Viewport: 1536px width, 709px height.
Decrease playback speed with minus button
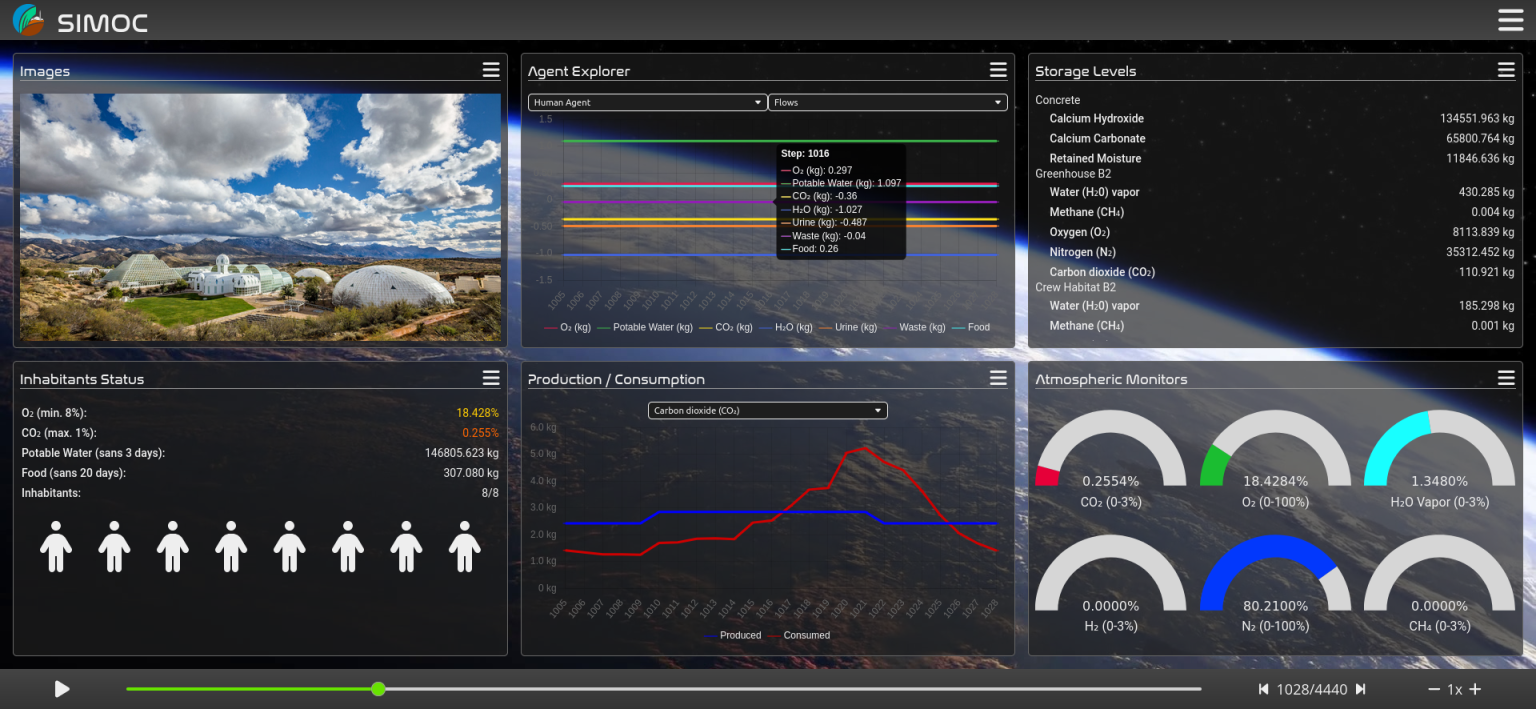click(x=1433, y=689)
